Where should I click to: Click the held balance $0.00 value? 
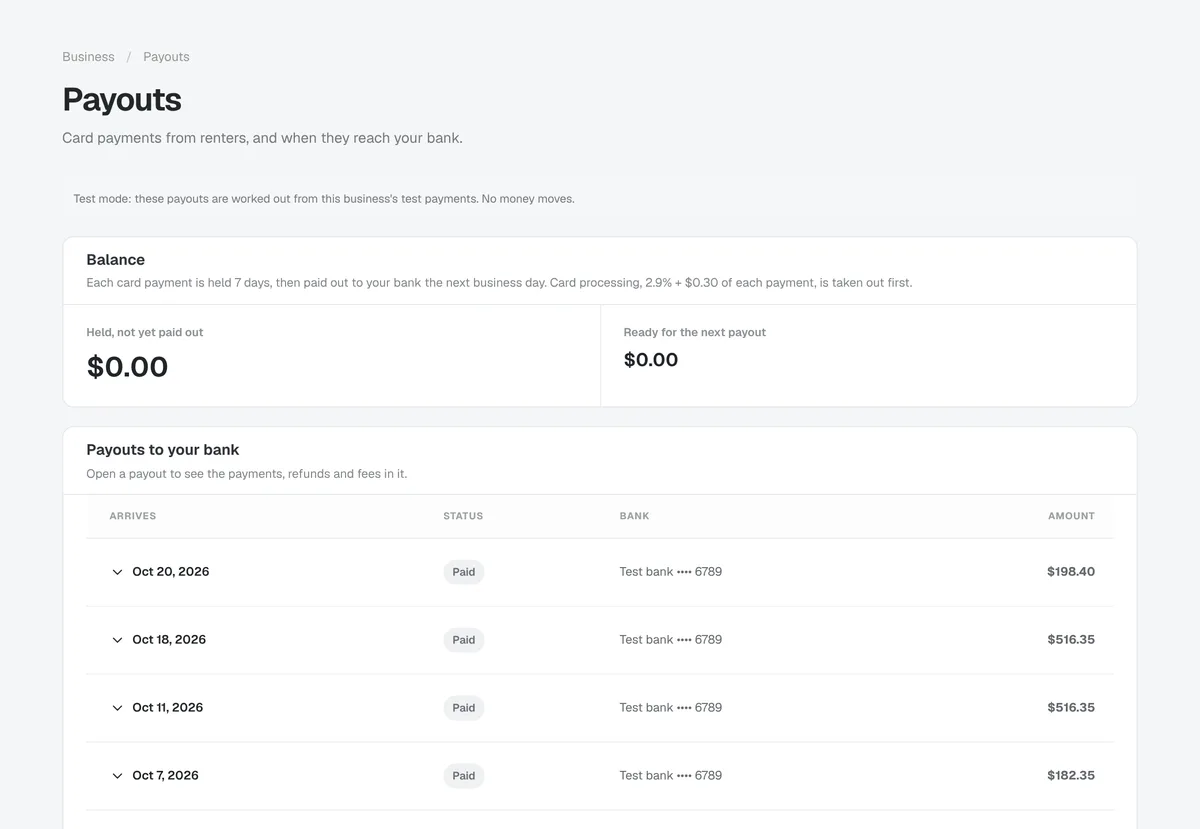(127, 367)
